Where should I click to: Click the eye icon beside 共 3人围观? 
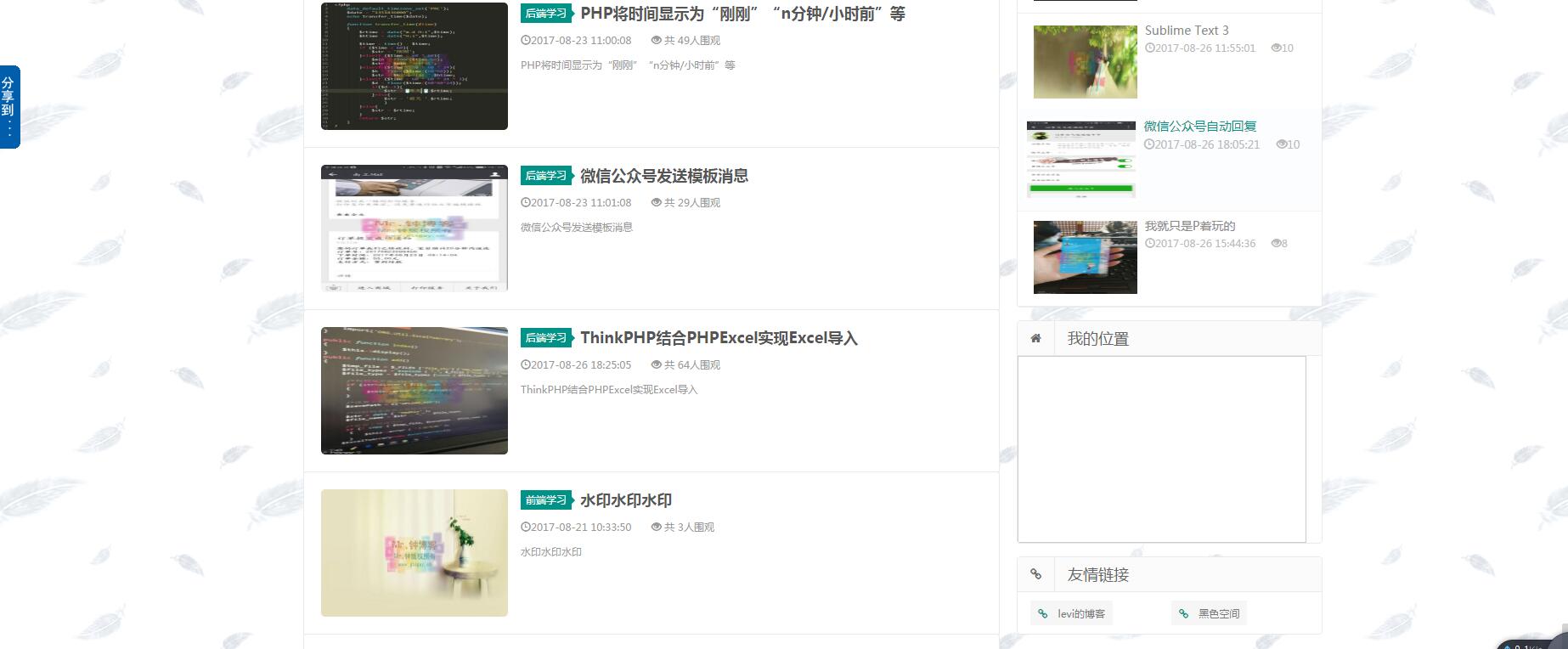point(656,527)
